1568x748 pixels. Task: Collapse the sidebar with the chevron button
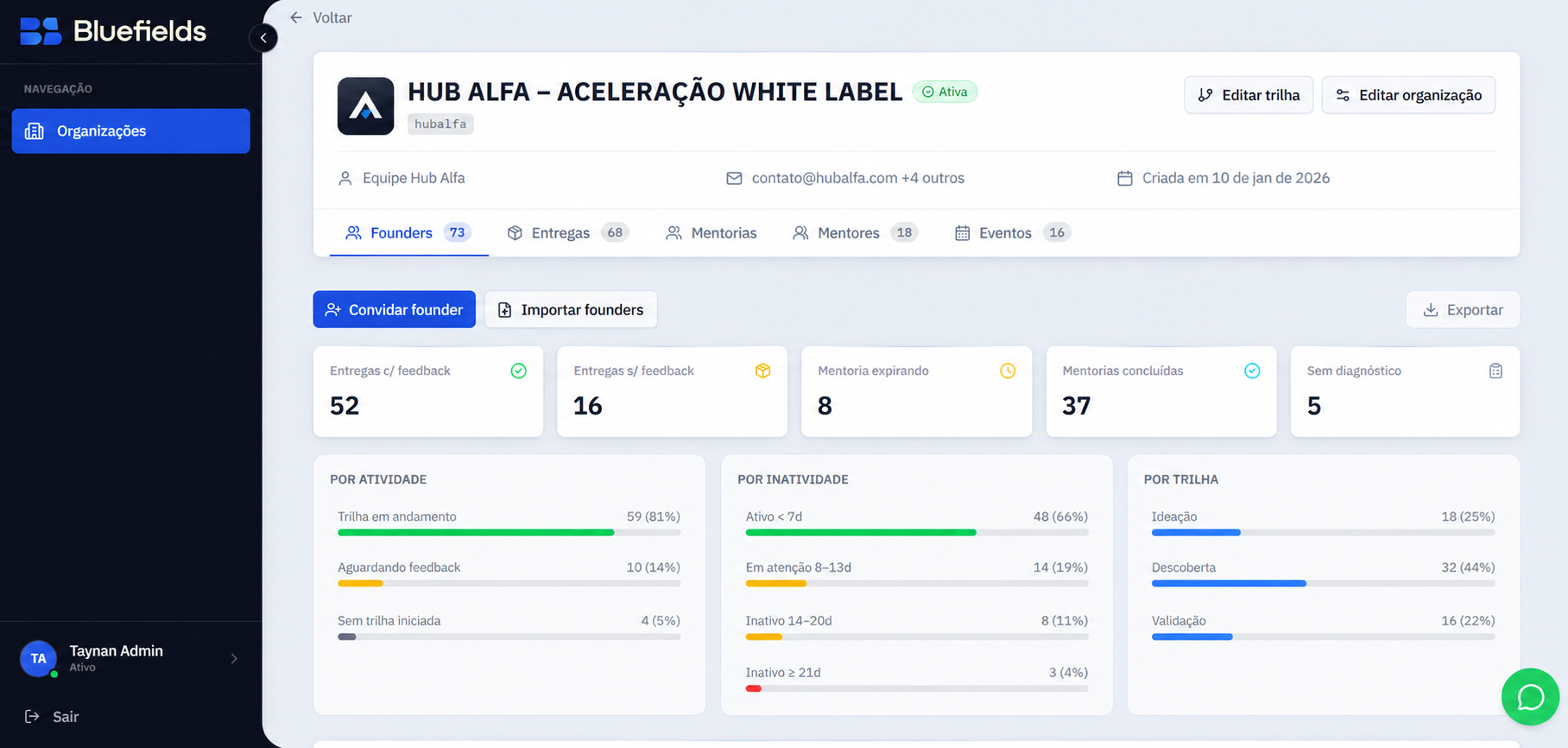pos(263,38)
